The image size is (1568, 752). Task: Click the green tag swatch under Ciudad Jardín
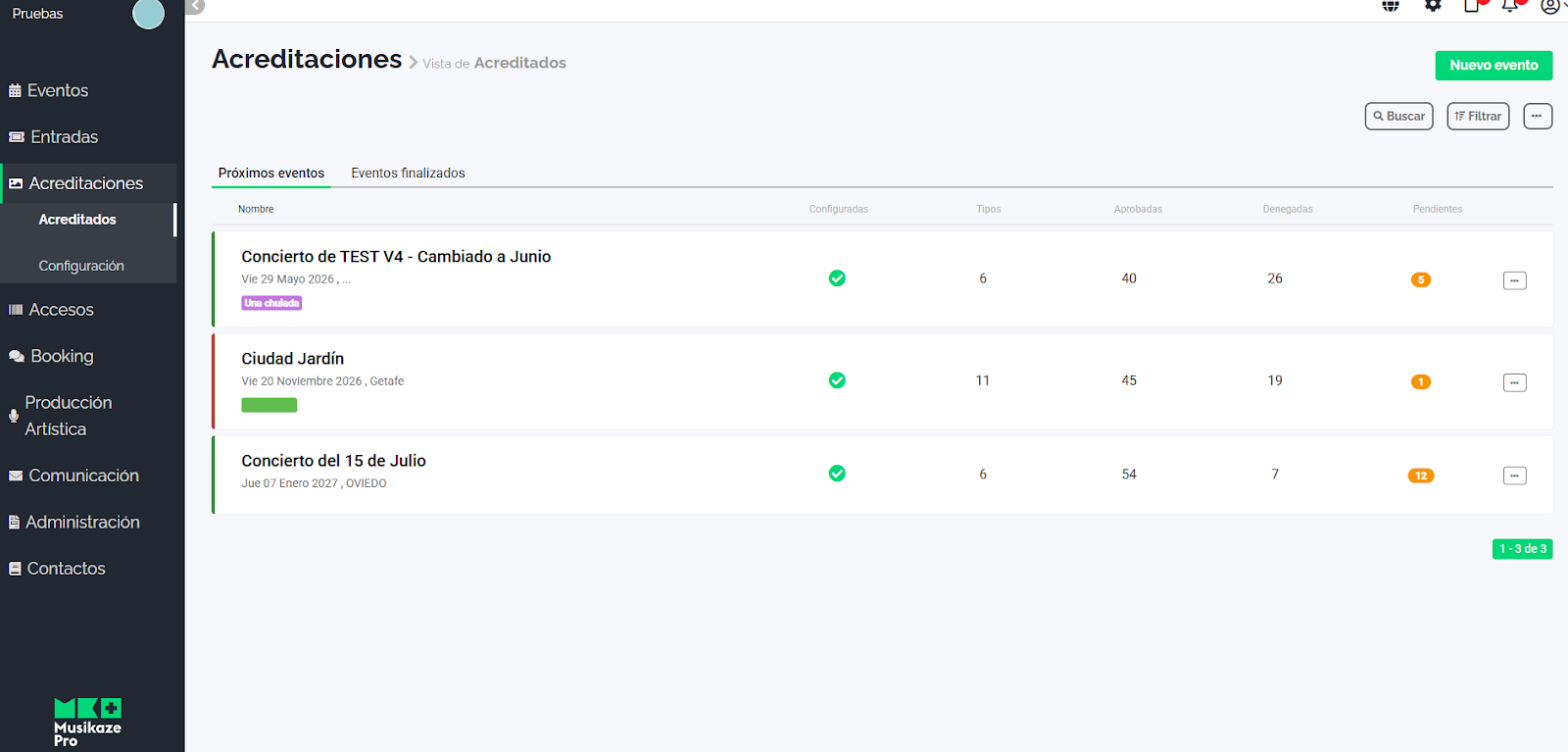(x=269, y=405)
